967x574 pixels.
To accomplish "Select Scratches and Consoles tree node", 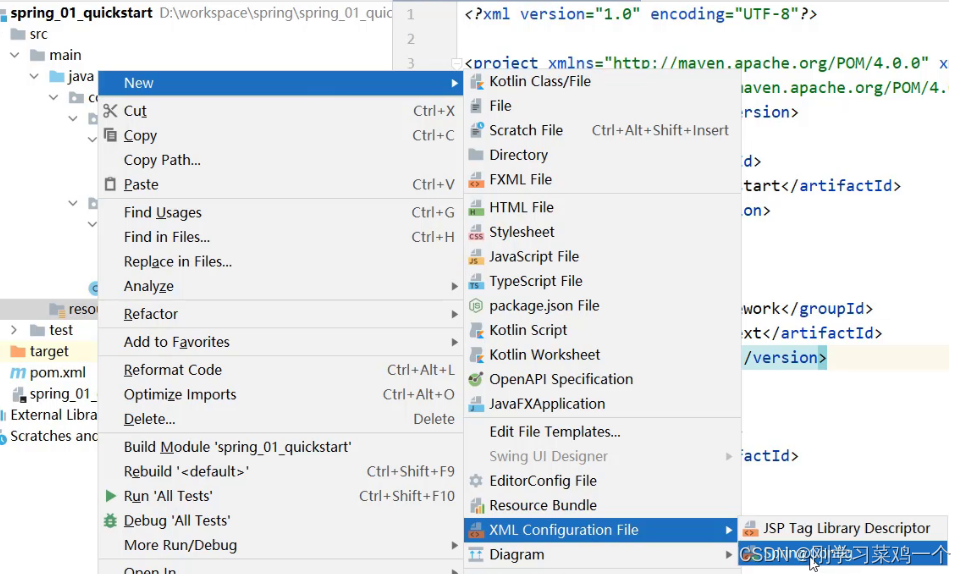I will click(x=54, y=436).
